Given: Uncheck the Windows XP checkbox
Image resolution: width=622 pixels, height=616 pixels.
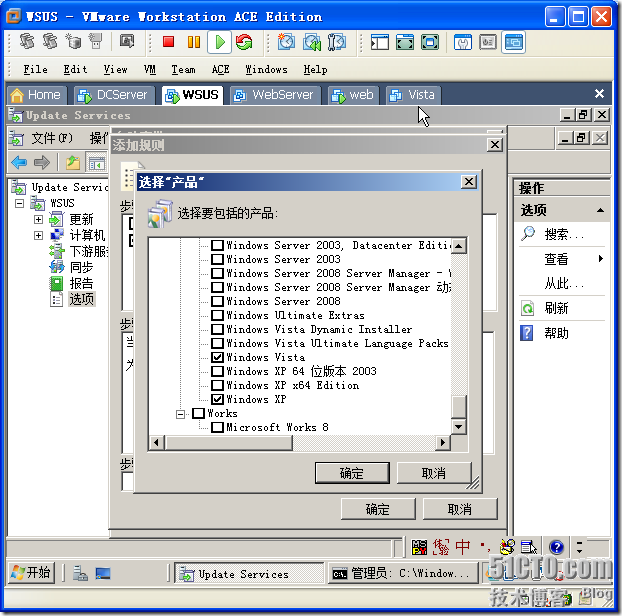Looking at the screenshot, I should point(217,399).
